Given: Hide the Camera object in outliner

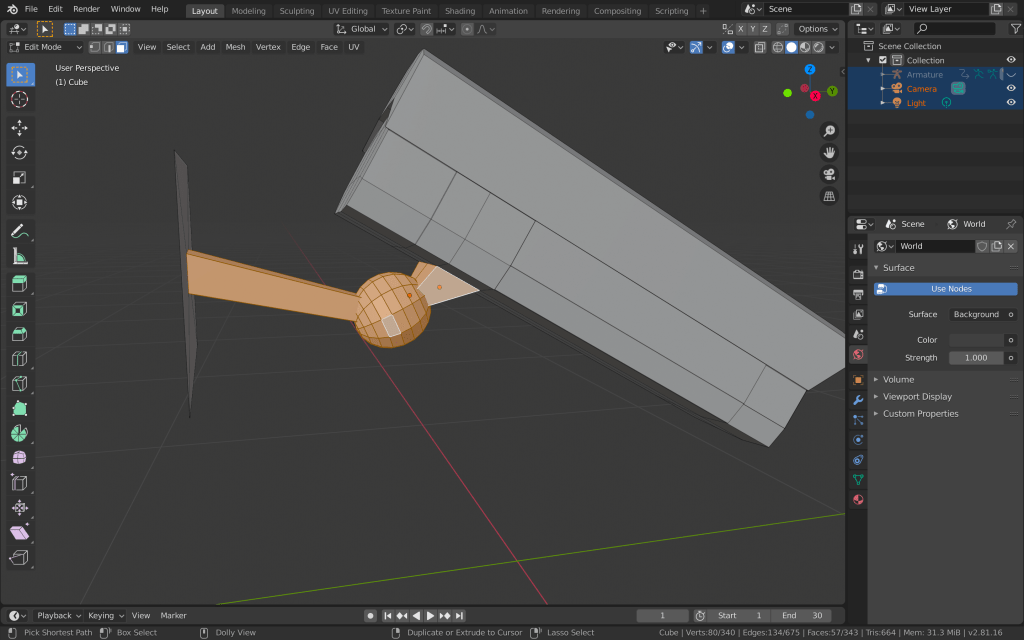Looking at the screenshot, I should pyautogui.click(x=1010, y=88).
